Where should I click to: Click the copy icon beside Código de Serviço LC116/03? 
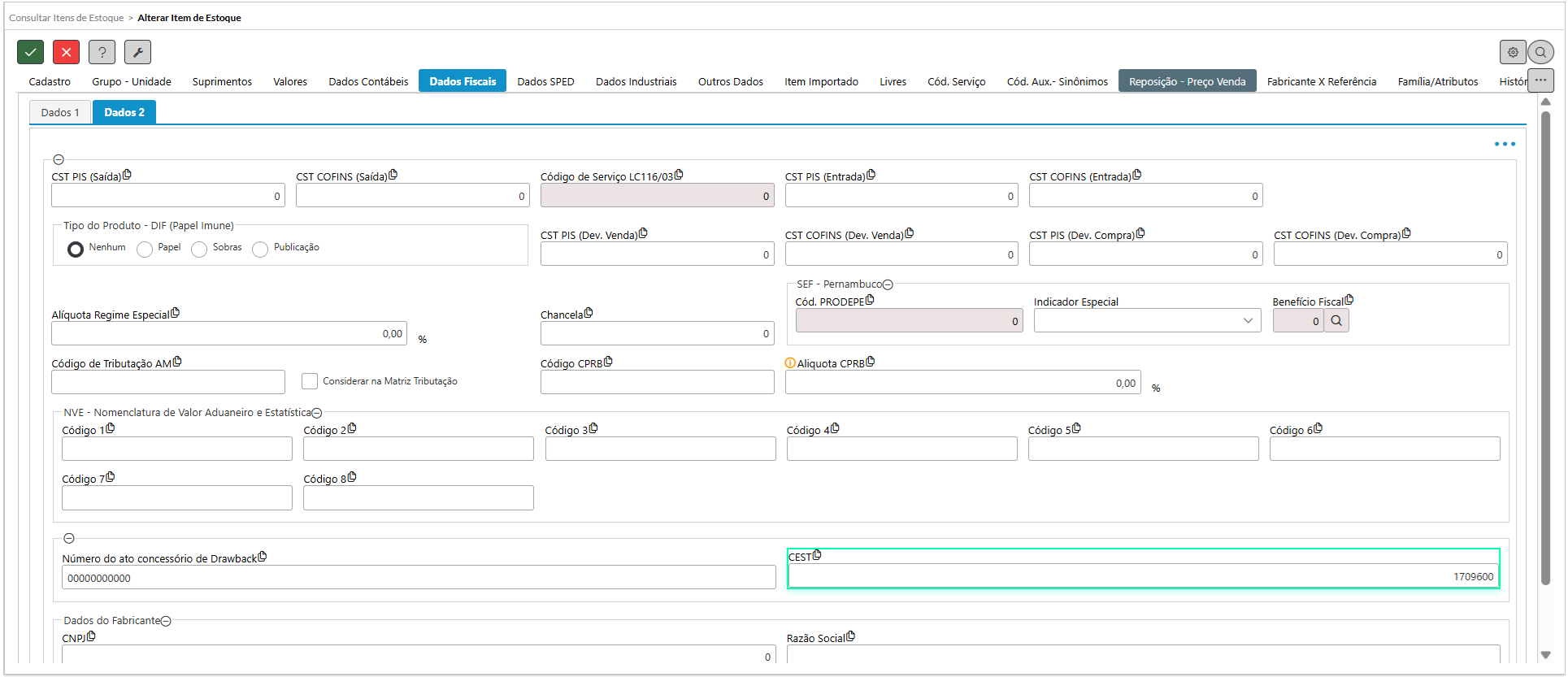coord(679,175)
